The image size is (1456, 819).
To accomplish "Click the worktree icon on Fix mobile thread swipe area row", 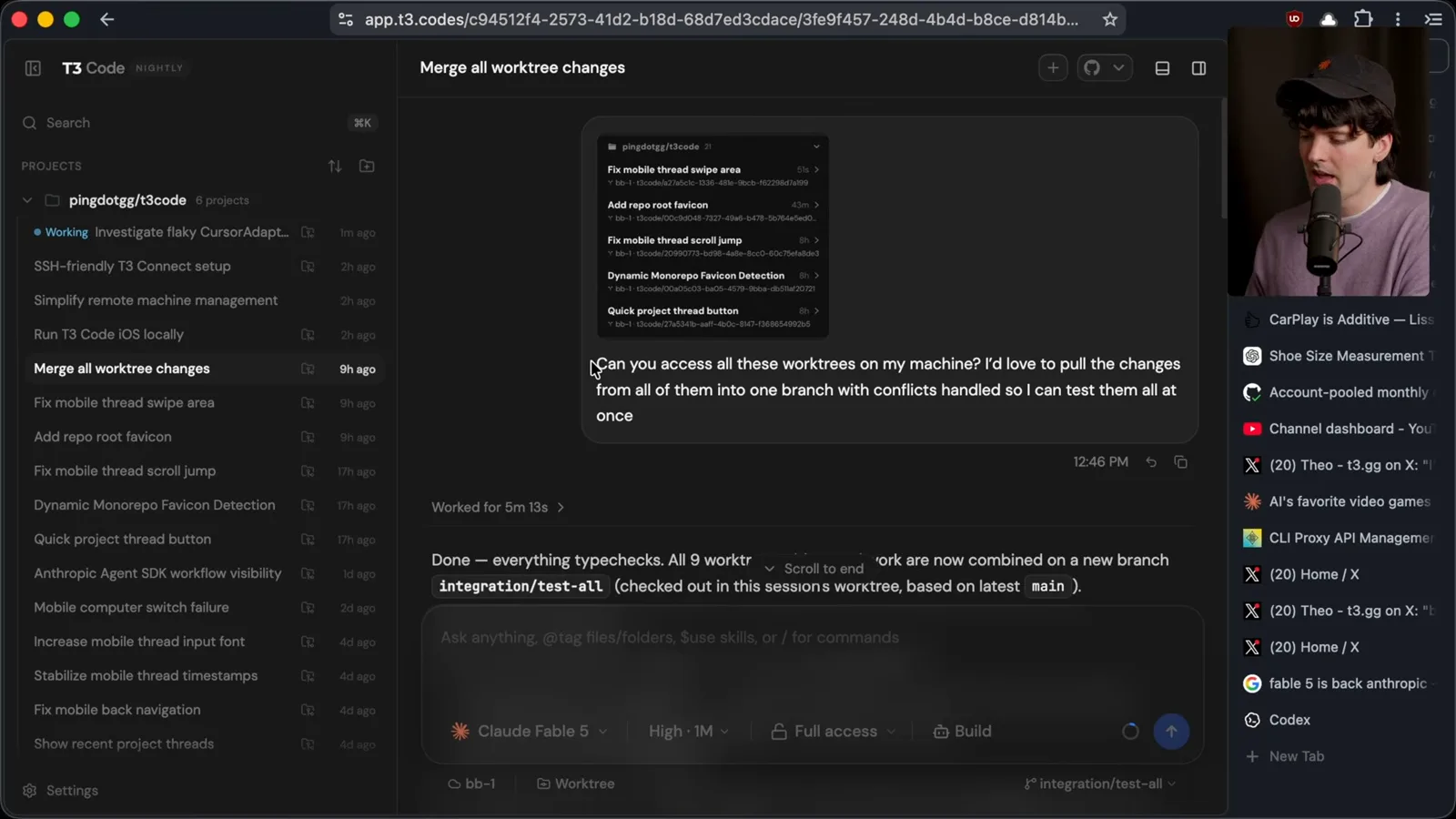I will 308,403.
